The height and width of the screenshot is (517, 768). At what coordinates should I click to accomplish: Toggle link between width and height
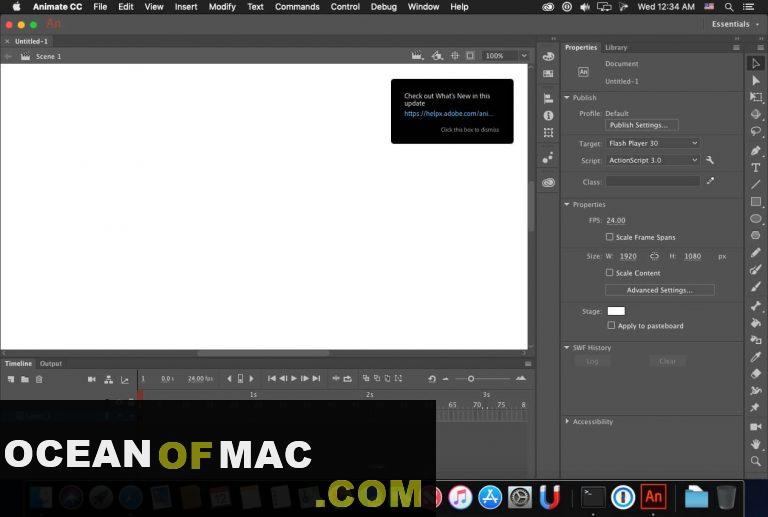(x=654, y=256)
